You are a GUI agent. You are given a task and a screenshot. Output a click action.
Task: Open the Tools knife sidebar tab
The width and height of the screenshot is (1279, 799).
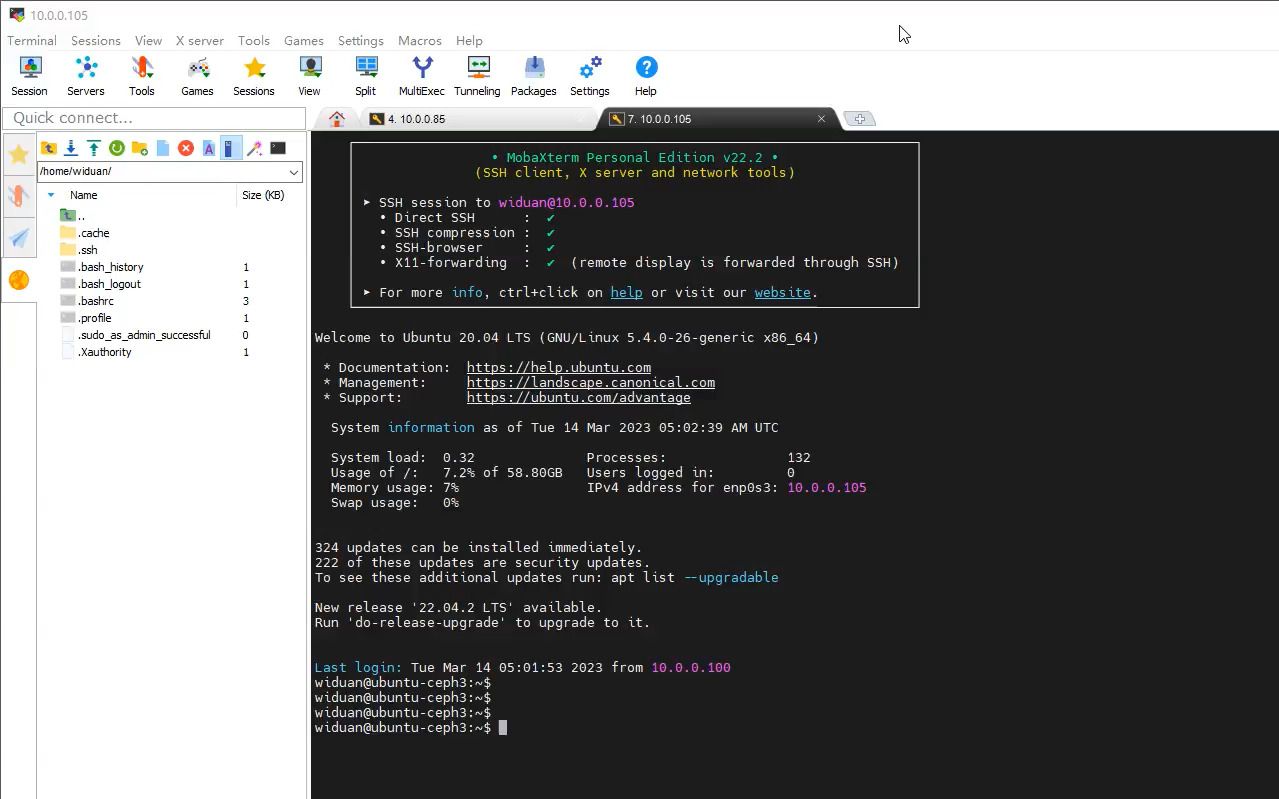pos(19,195)
